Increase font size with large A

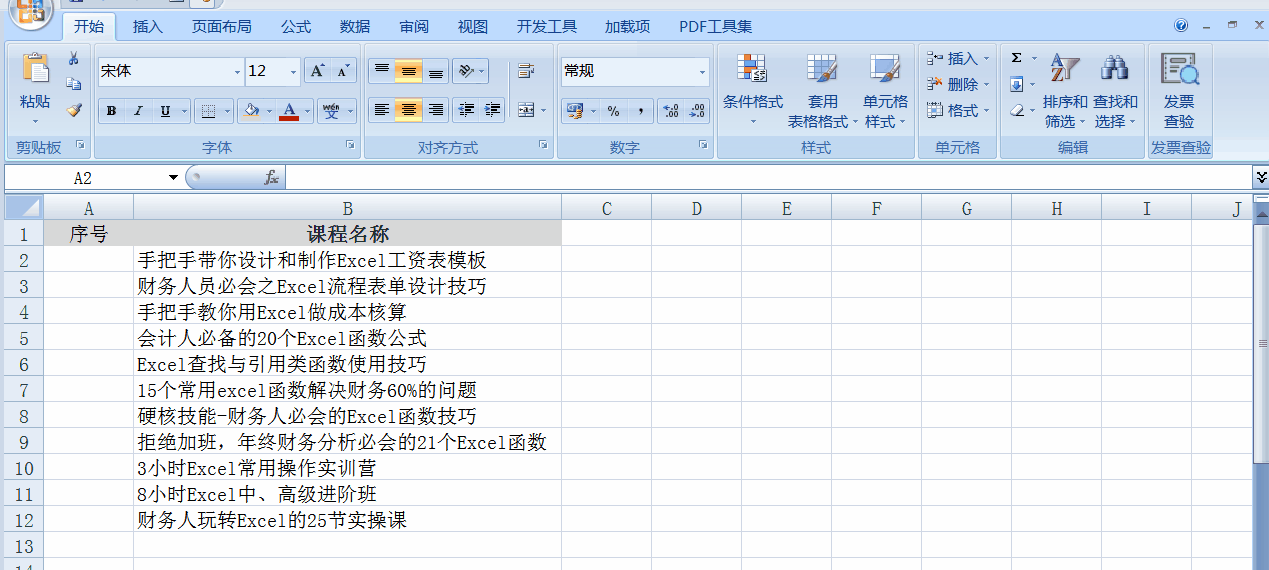(x=317, y=71)
